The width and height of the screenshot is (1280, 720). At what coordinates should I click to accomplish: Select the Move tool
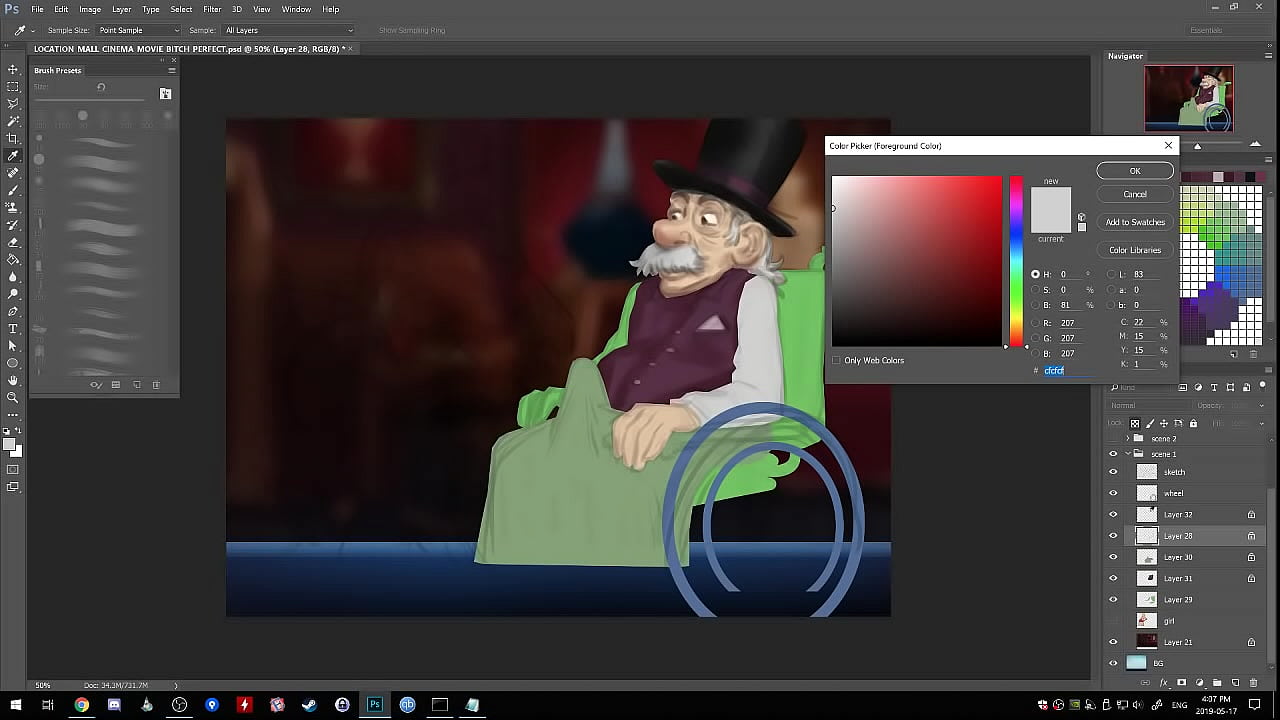(13, 69)
